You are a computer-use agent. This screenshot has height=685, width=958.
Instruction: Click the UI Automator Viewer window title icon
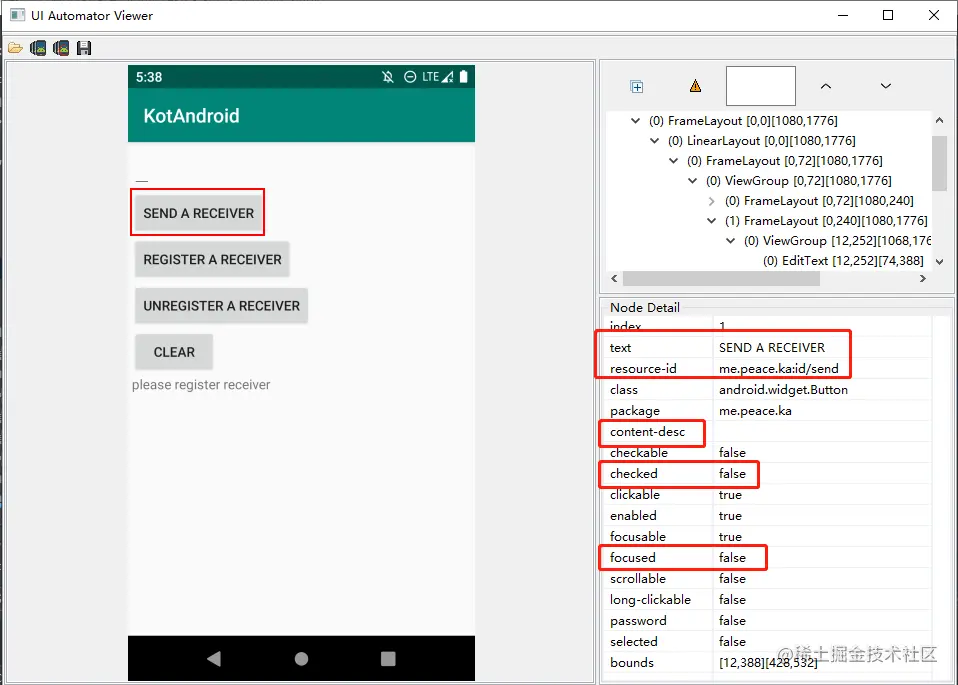point(18,15)
